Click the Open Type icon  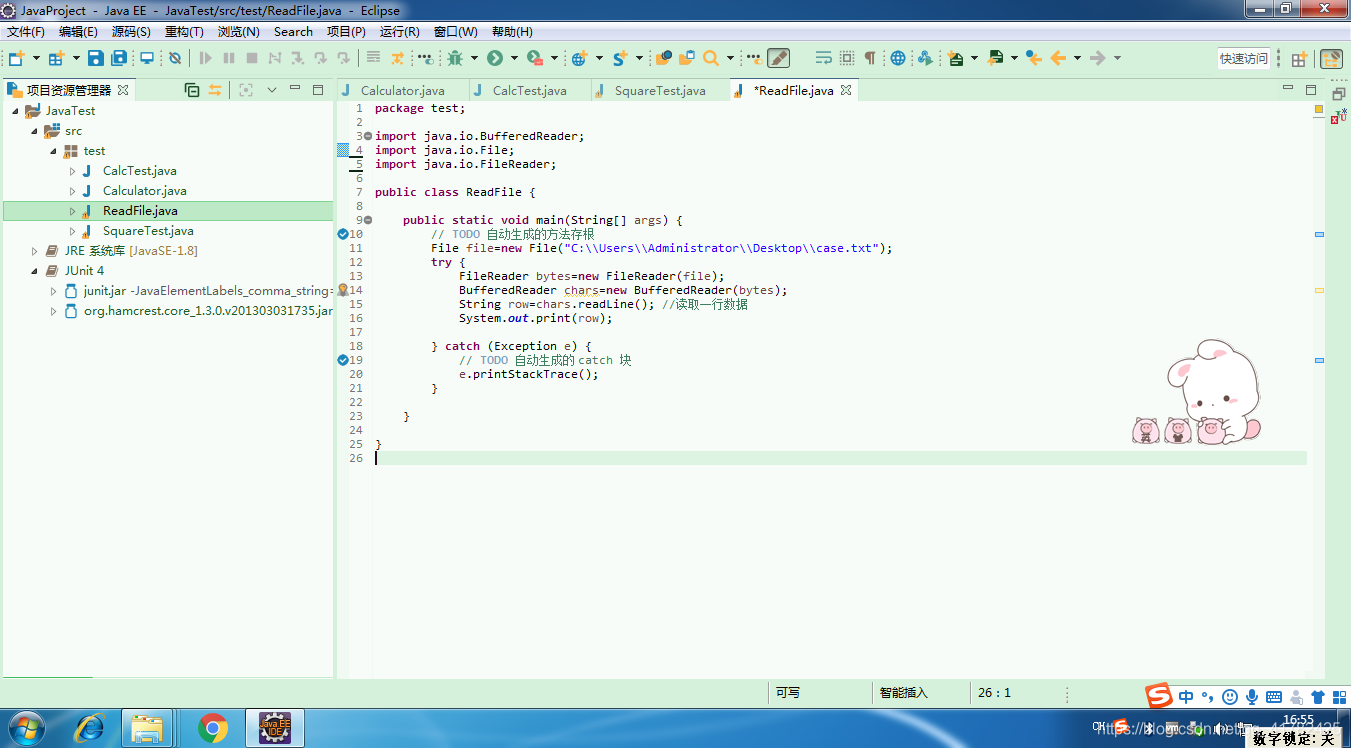click(662, 57)
